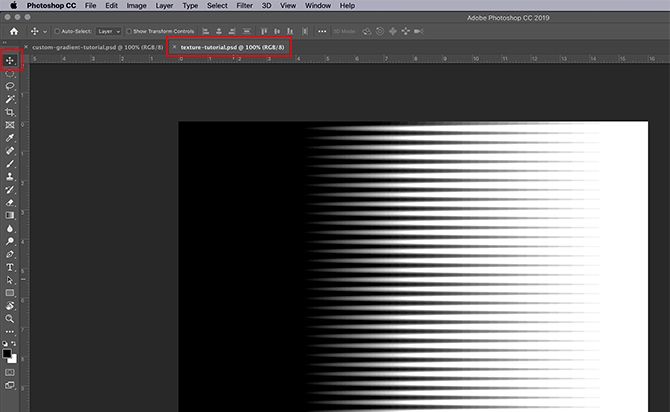Viewport: 670px width, 412px height.
Task: Open the Edit Toolbar three-dots menu
Action: pyautogui.click(x=10, y=332)
